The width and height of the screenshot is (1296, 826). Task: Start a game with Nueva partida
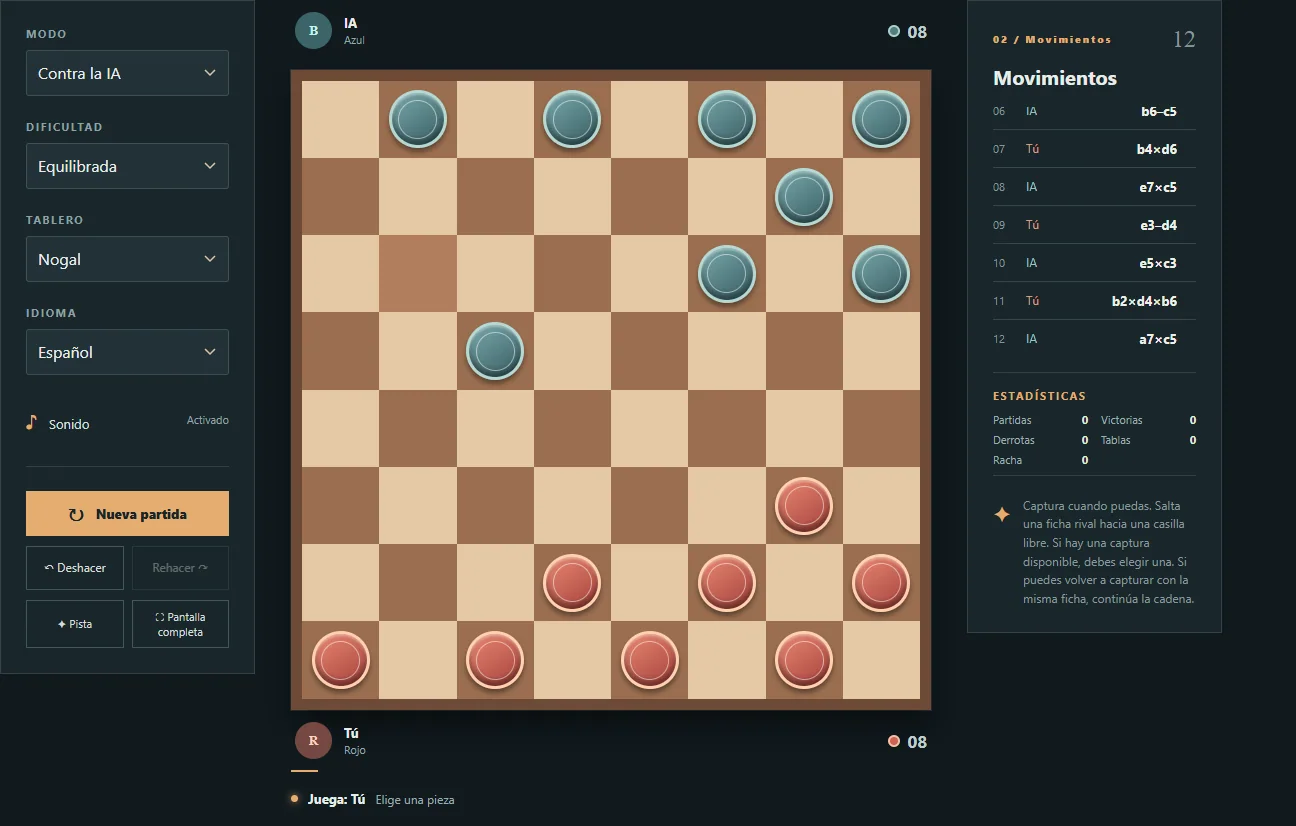click(x=127, y=514)
